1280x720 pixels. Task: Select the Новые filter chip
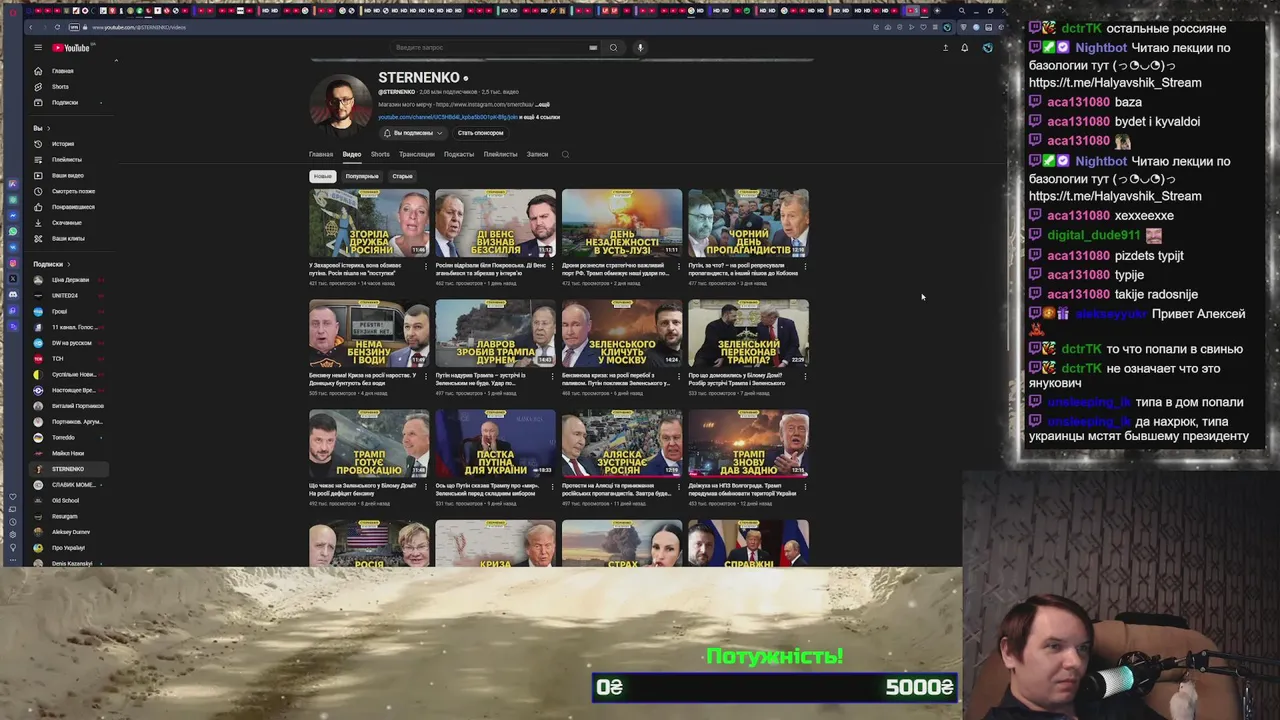[322, 176]
